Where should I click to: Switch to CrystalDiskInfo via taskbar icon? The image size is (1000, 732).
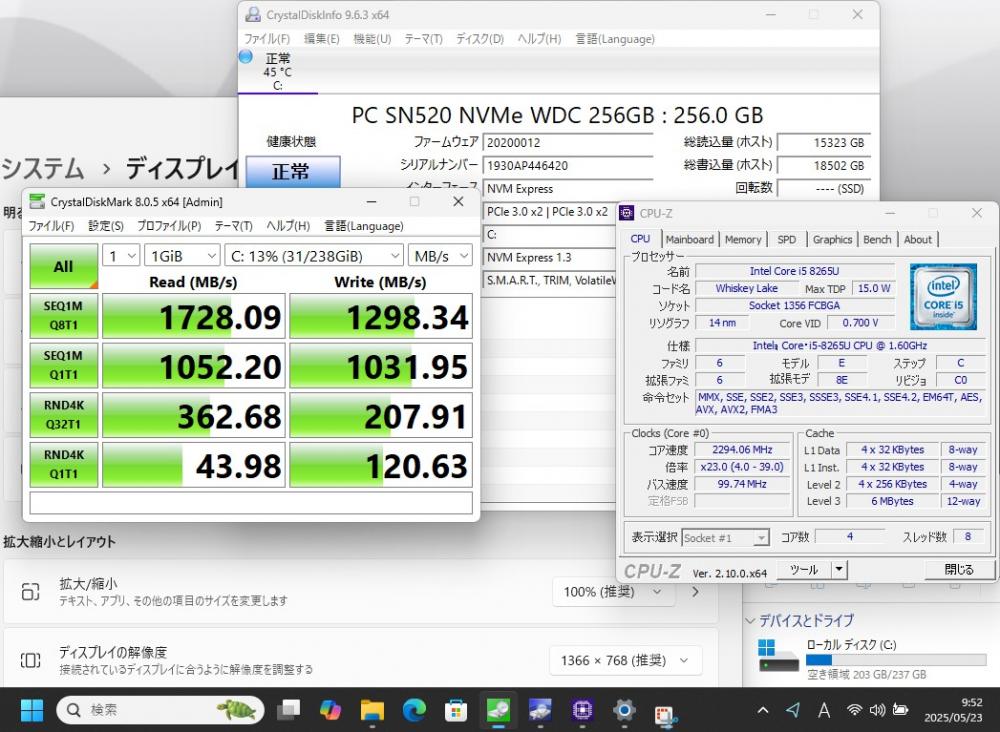[540, 710]
